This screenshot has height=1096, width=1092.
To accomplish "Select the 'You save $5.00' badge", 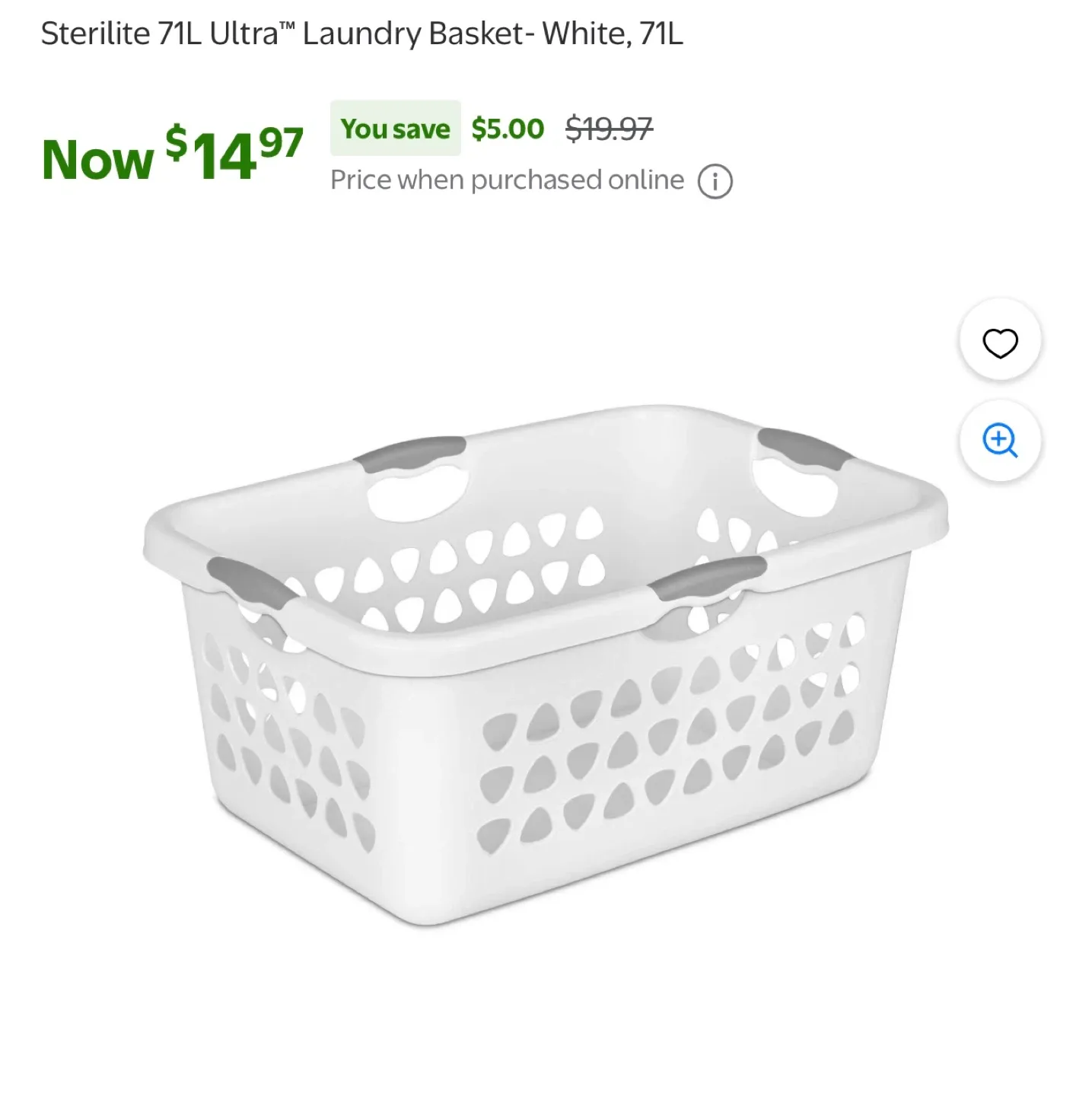I will pyautogui.click(x=396, y=128).
